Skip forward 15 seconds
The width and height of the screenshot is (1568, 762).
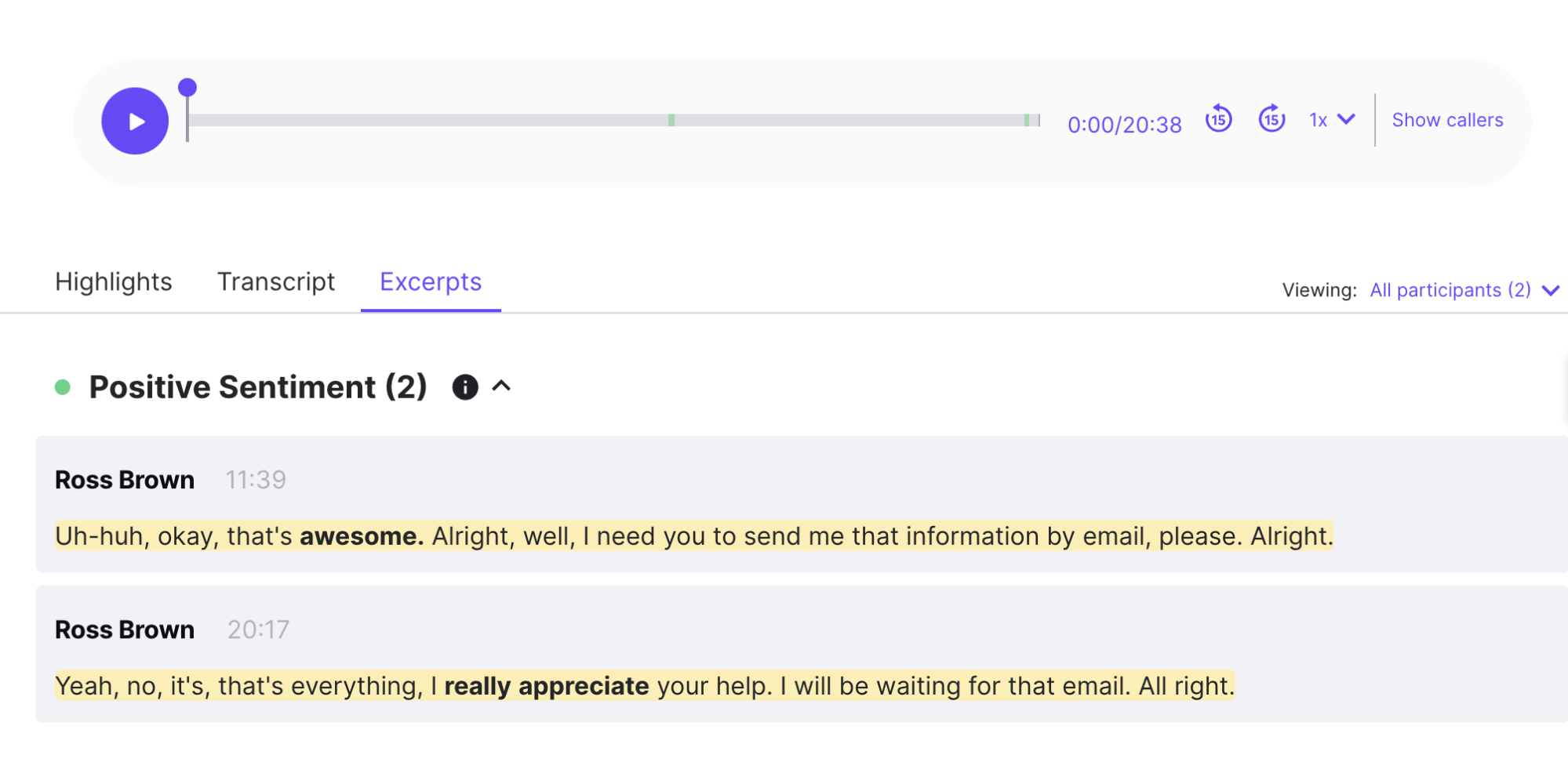pos(1271,120)
